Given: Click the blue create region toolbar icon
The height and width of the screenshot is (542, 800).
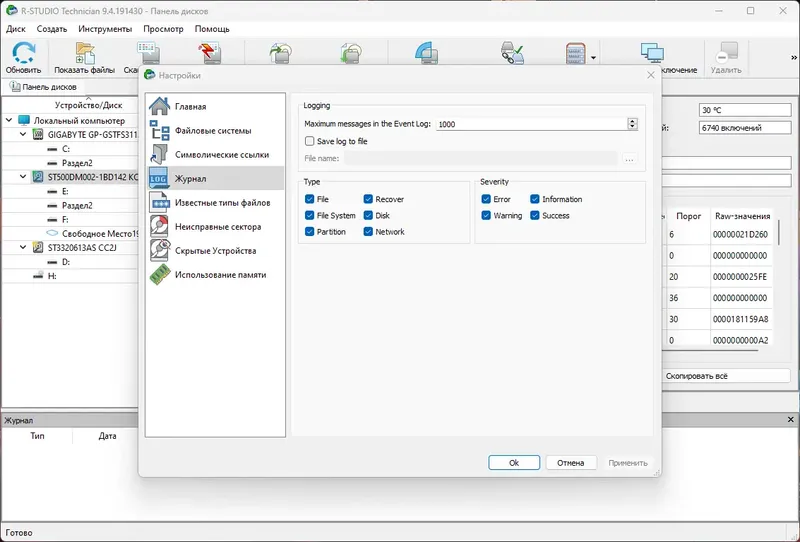Looking at the screenshot, I should coord(427,53).
